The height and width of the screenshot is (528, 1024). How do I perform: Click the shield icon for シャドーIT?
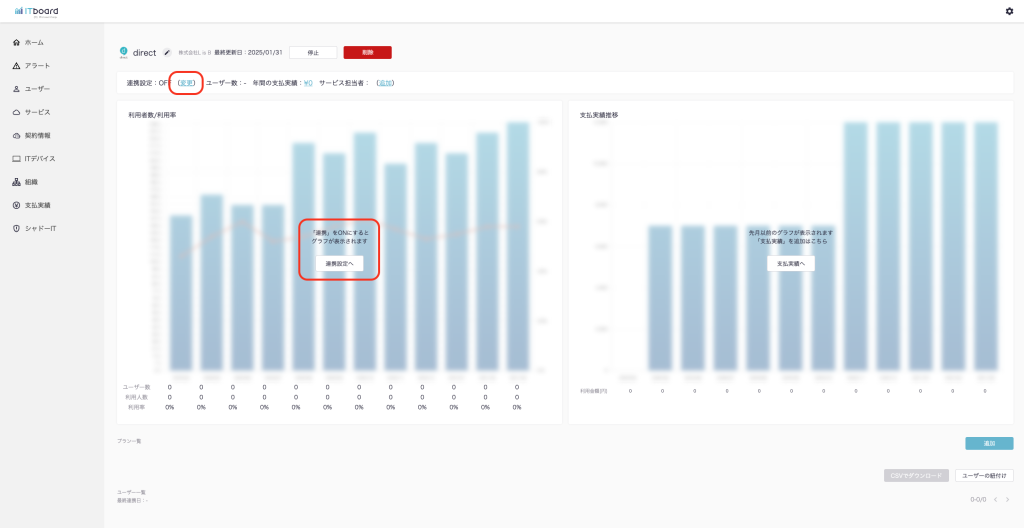(x=16, y=228)
